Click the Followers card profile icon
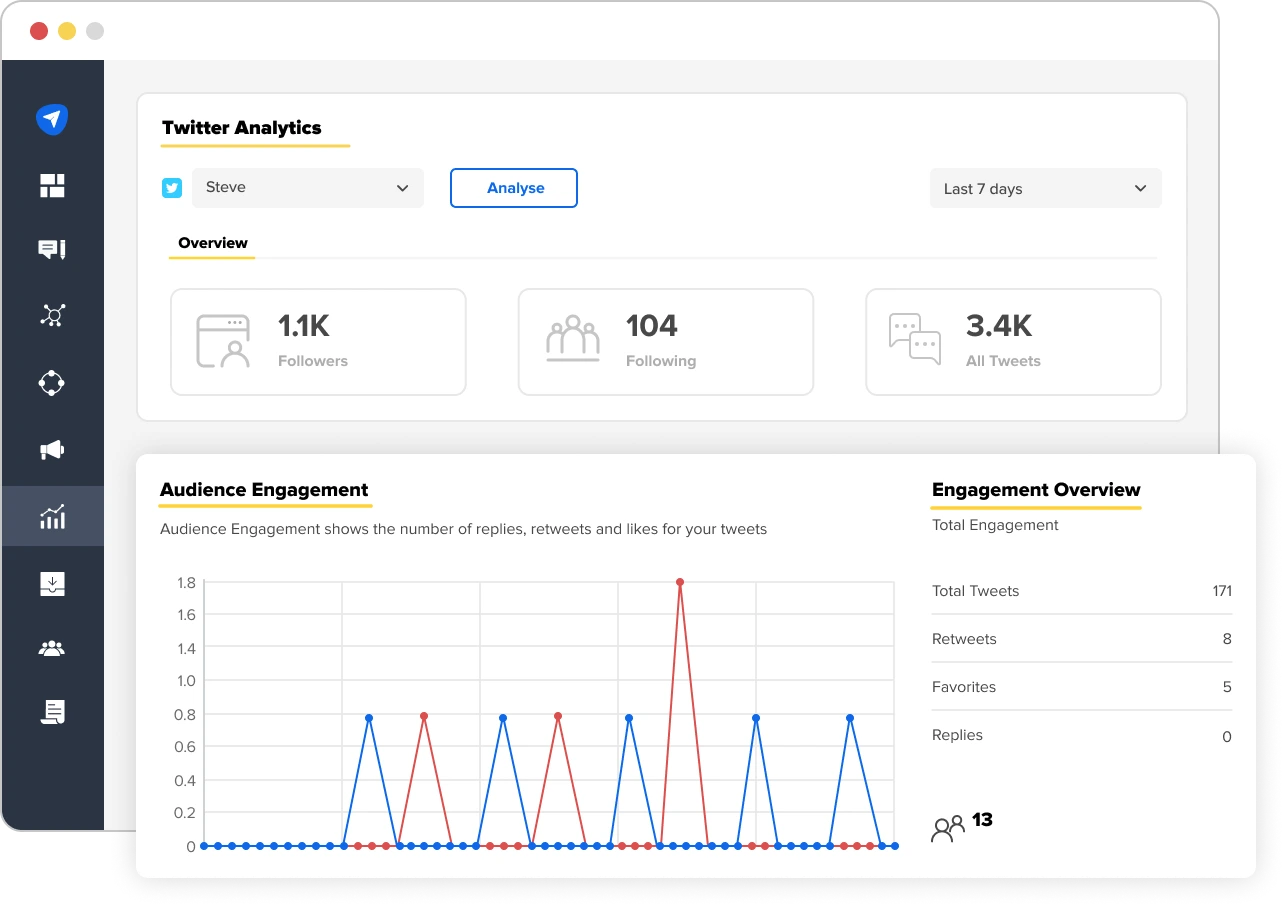 pyautogui.click(x=223, y=342)
